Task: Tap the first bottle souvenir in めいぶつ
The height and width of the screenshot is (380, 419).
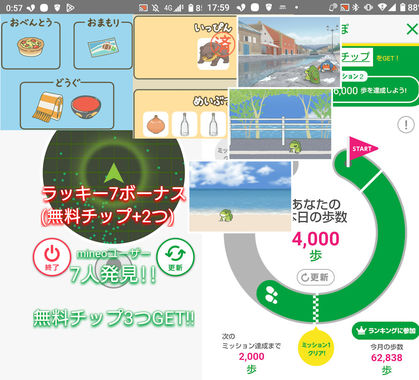Action: (184, 124)
